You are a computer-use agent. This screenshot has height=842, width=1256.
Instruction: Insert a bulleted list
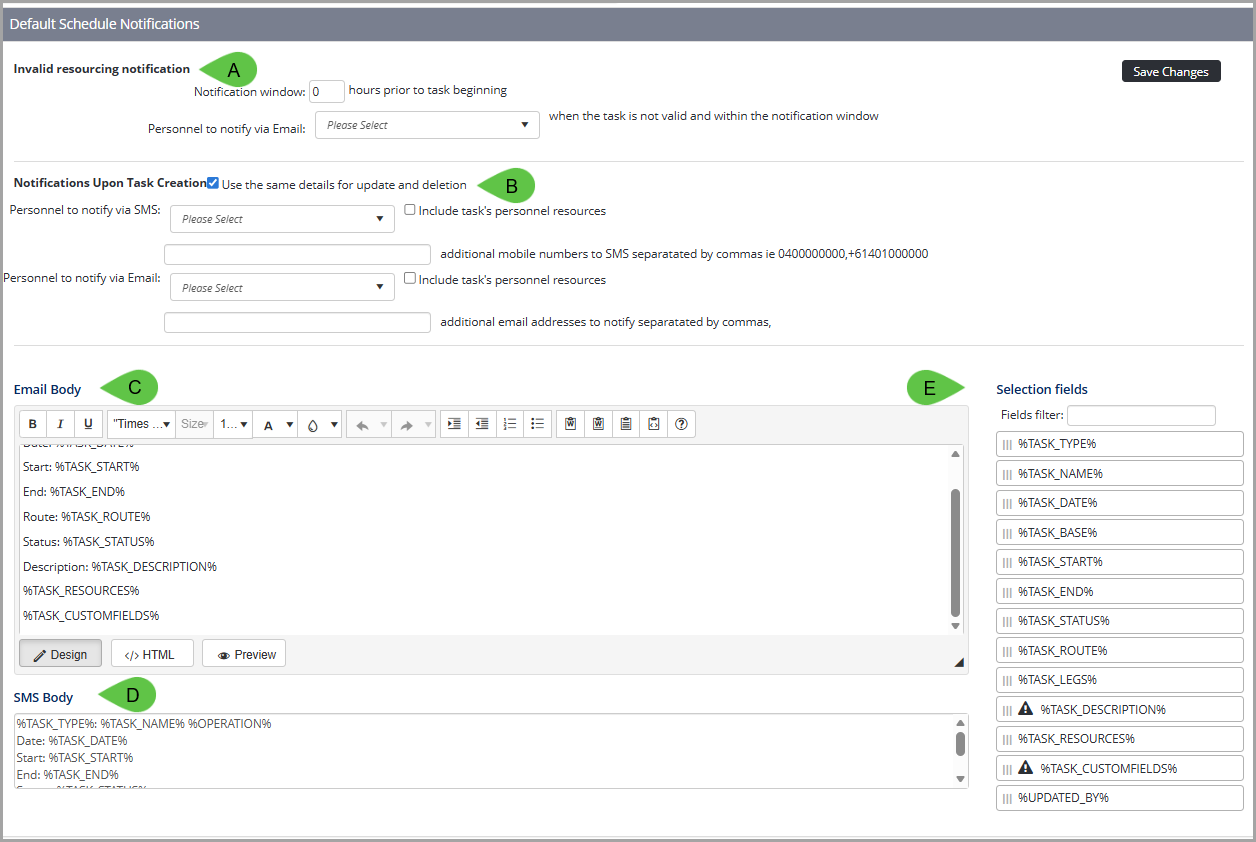point(537,424)
